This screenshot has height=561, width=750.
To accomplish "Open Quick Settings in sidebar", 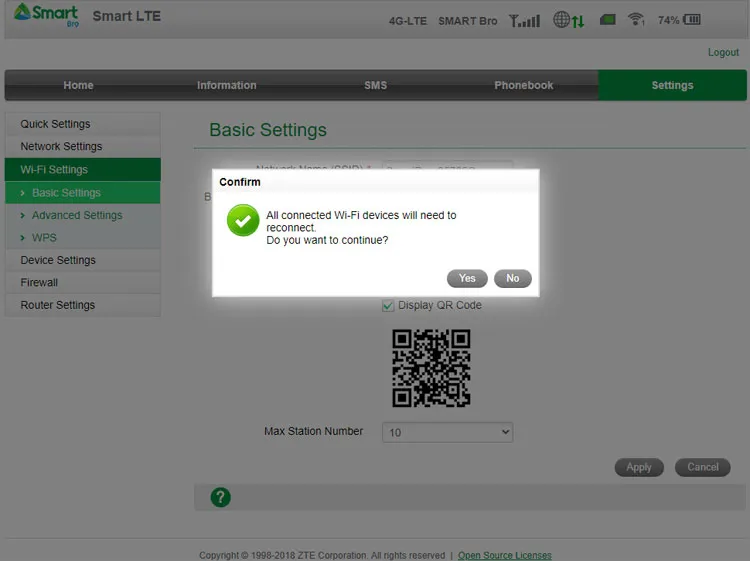I will coord(82,124).
